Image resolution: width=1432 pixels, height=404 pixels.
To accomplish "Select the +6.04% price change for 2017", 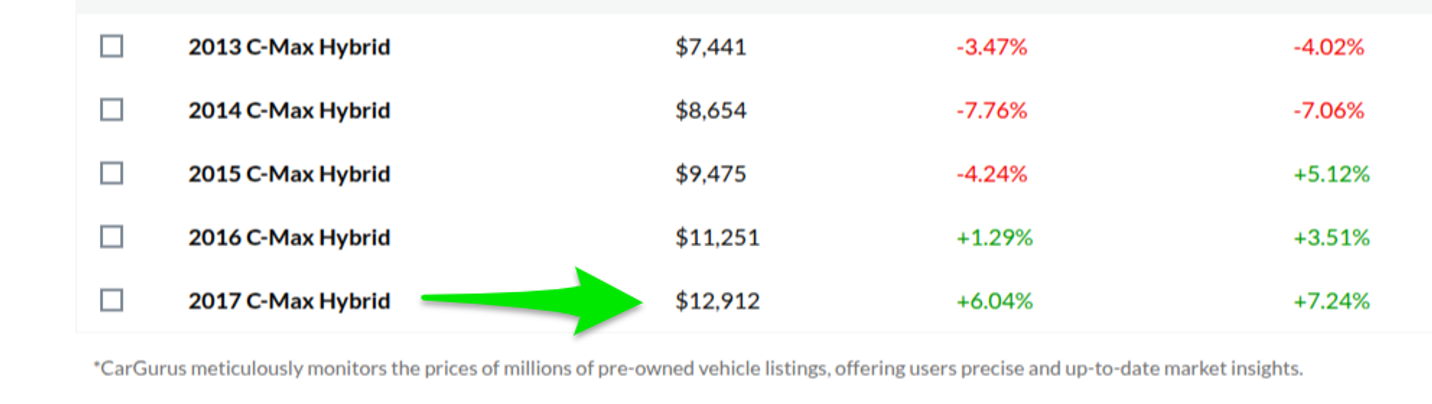I will pos(994,300).
